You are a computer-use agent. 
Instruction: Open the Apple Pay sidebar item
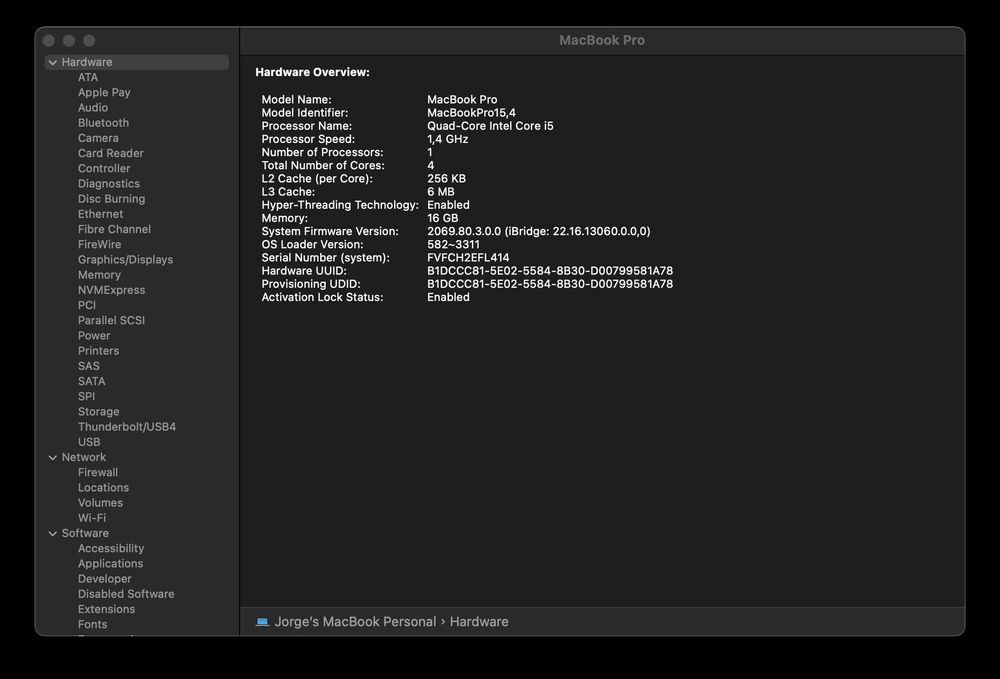[104, 92]
